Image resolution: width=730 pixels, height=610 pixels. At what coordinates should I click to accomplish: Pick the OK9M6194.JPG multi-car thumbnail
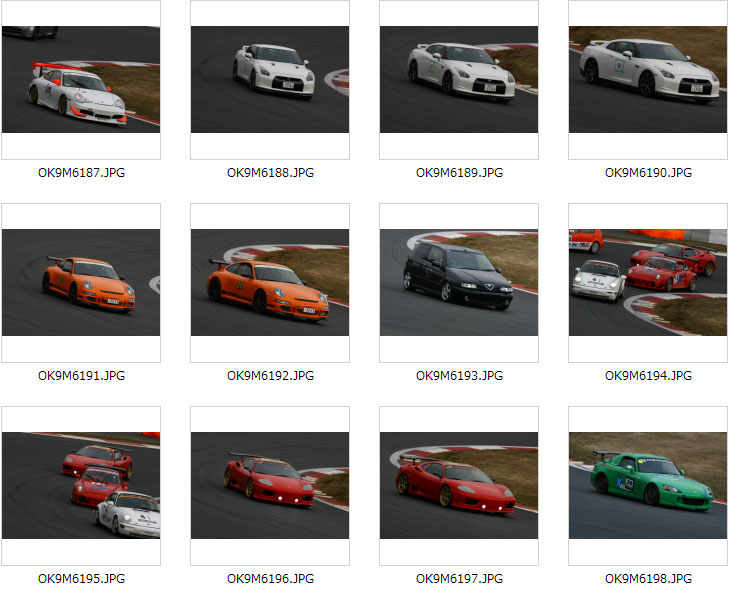point(648,283)
